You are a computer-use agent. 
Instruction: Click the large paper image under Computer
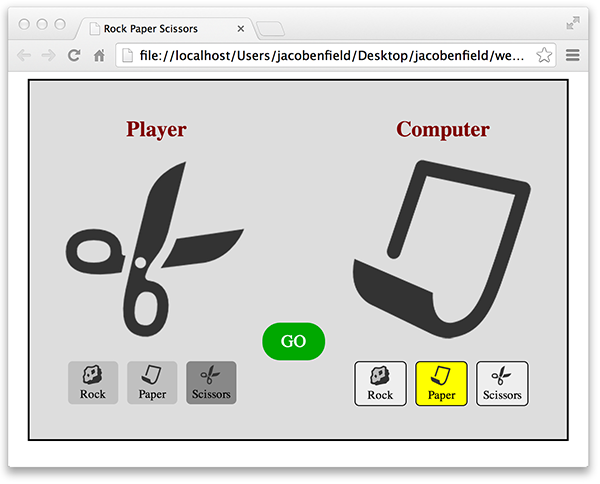[x=441, y=242]
